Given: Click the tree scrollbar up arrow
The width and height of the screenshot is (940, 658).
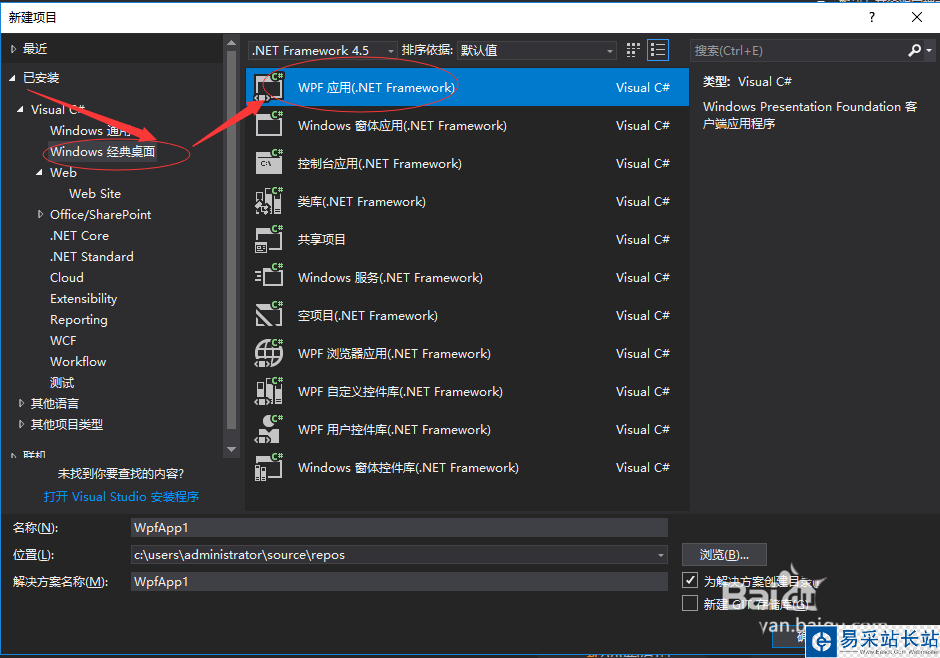Looking at the screenshot, I should pos(231,43).
